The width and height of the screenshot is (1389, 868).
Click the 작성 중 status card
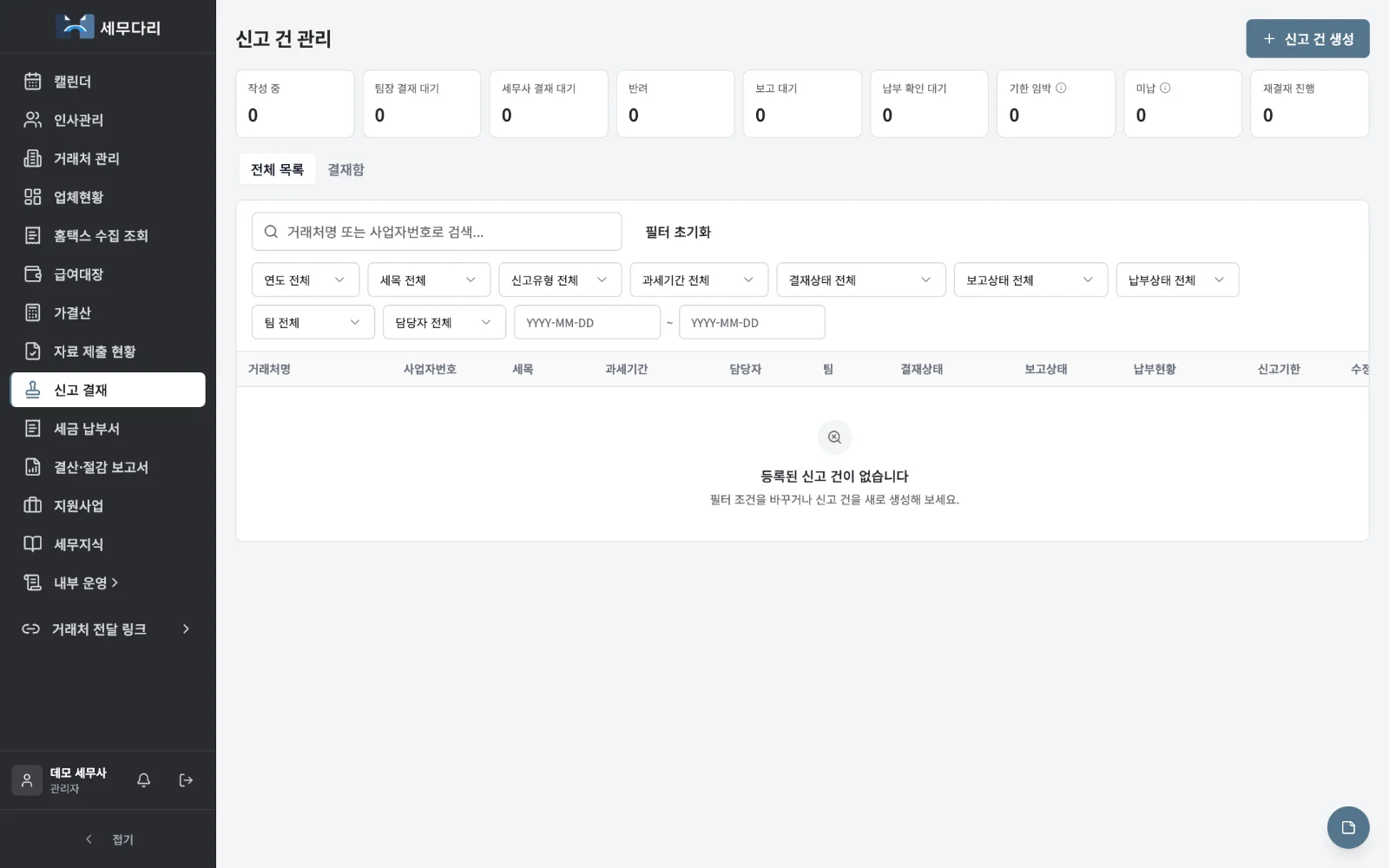(295, 103)
